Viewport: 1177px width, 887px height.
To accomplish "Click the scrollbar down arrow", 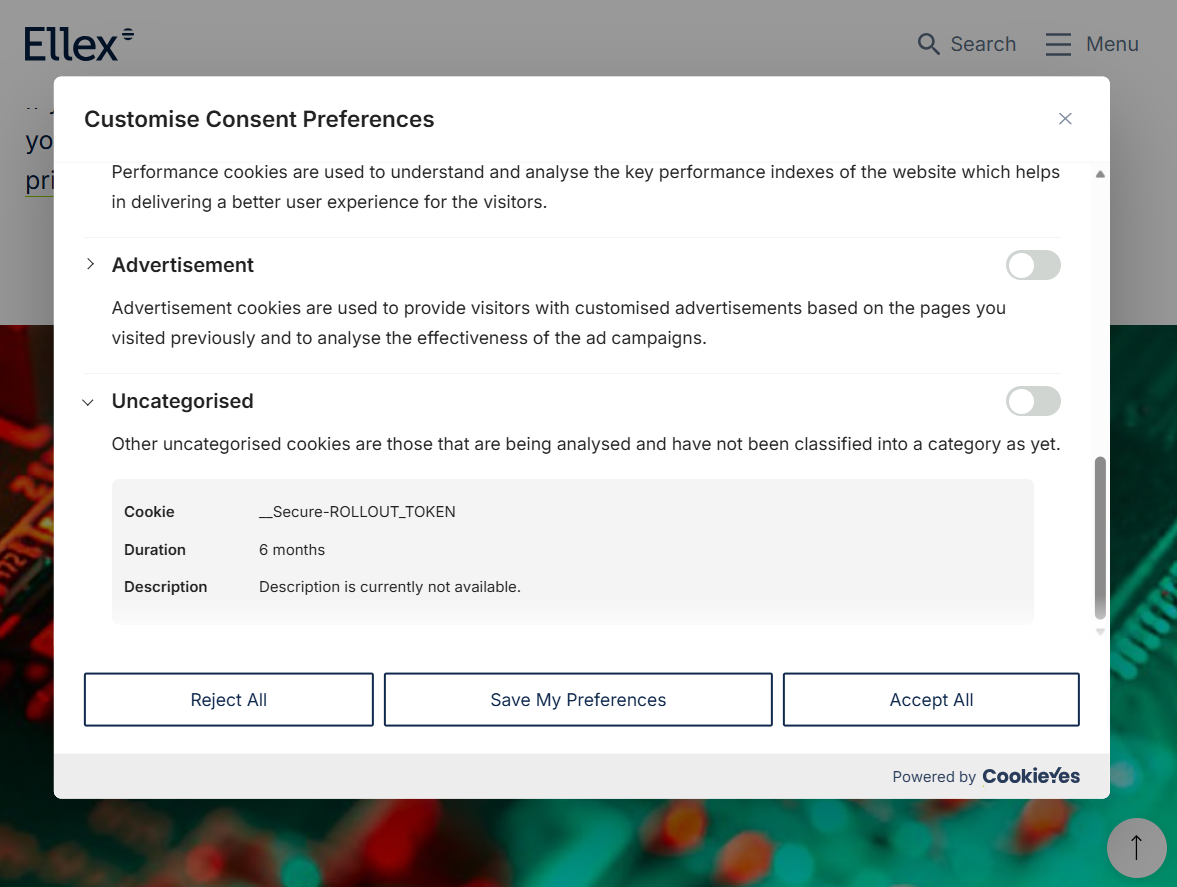I will 1100,632.
